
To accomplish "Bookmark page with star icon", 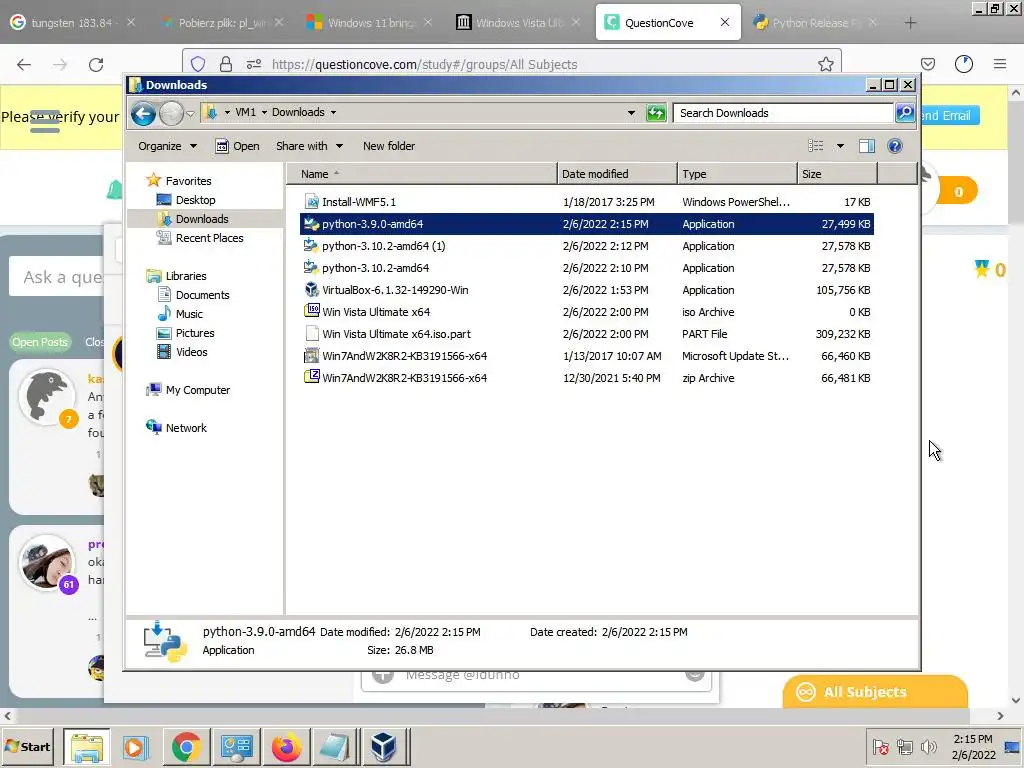I will coord(825,64).
